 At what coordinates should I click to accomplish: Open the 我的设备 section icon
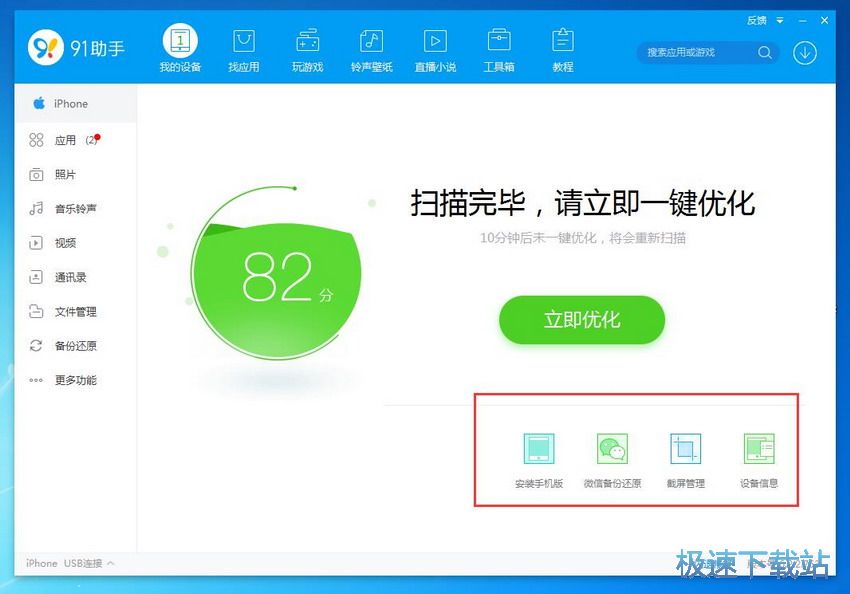coord(180,41)
